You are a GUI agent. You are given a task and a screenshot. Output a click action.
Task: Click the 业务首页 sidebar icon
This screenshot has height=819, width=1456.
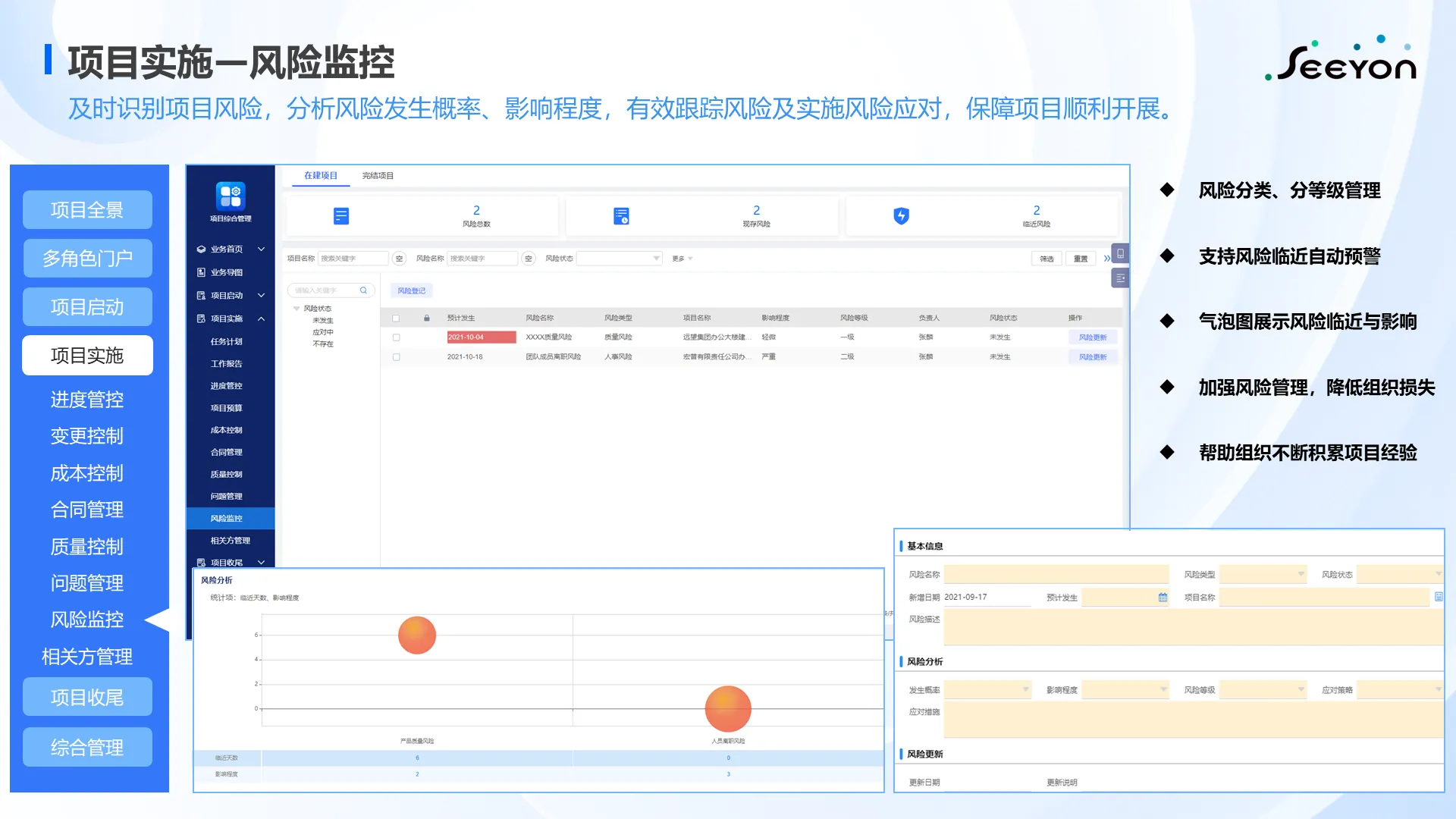[x=201, y=249]
